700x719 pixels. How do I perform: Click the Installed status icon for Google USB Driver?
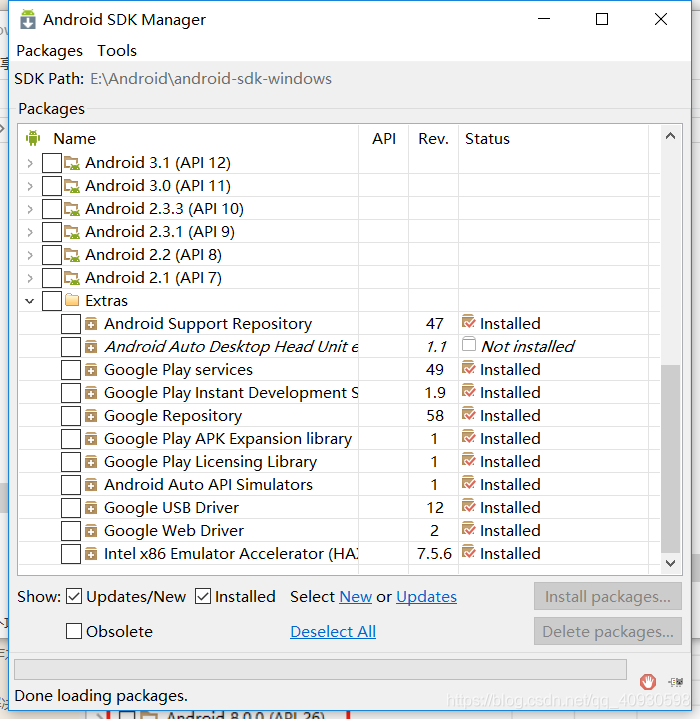pos(469,506)
